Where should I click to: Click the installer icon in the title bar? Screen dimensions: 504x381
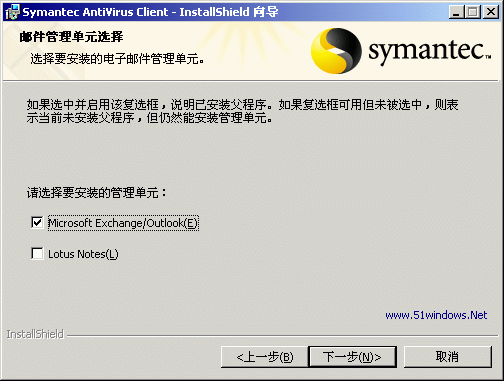point(13,12)
